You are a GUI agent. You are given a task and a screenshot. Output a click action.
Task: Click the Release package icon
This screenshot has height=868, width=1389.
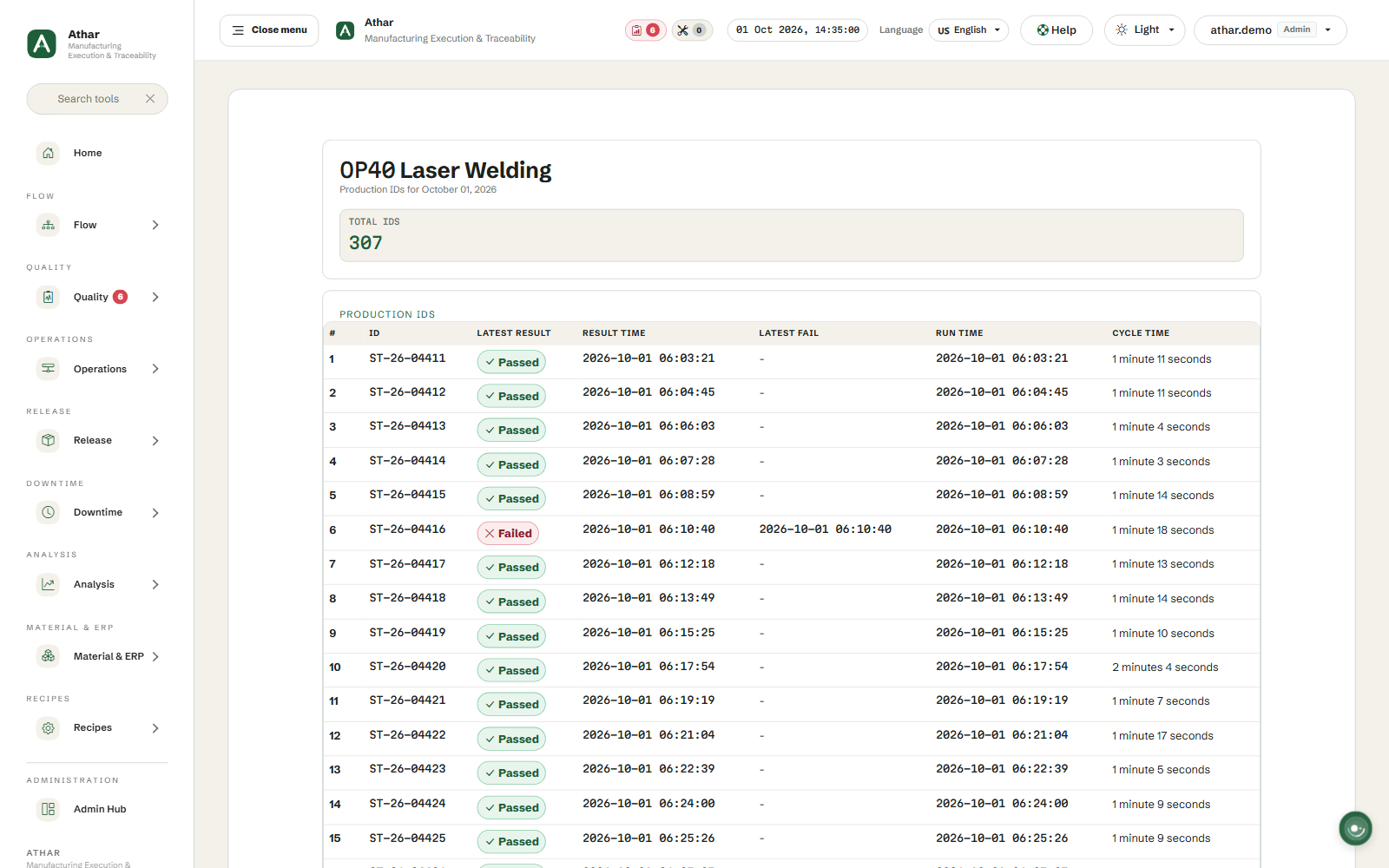[x=49, y=440]
